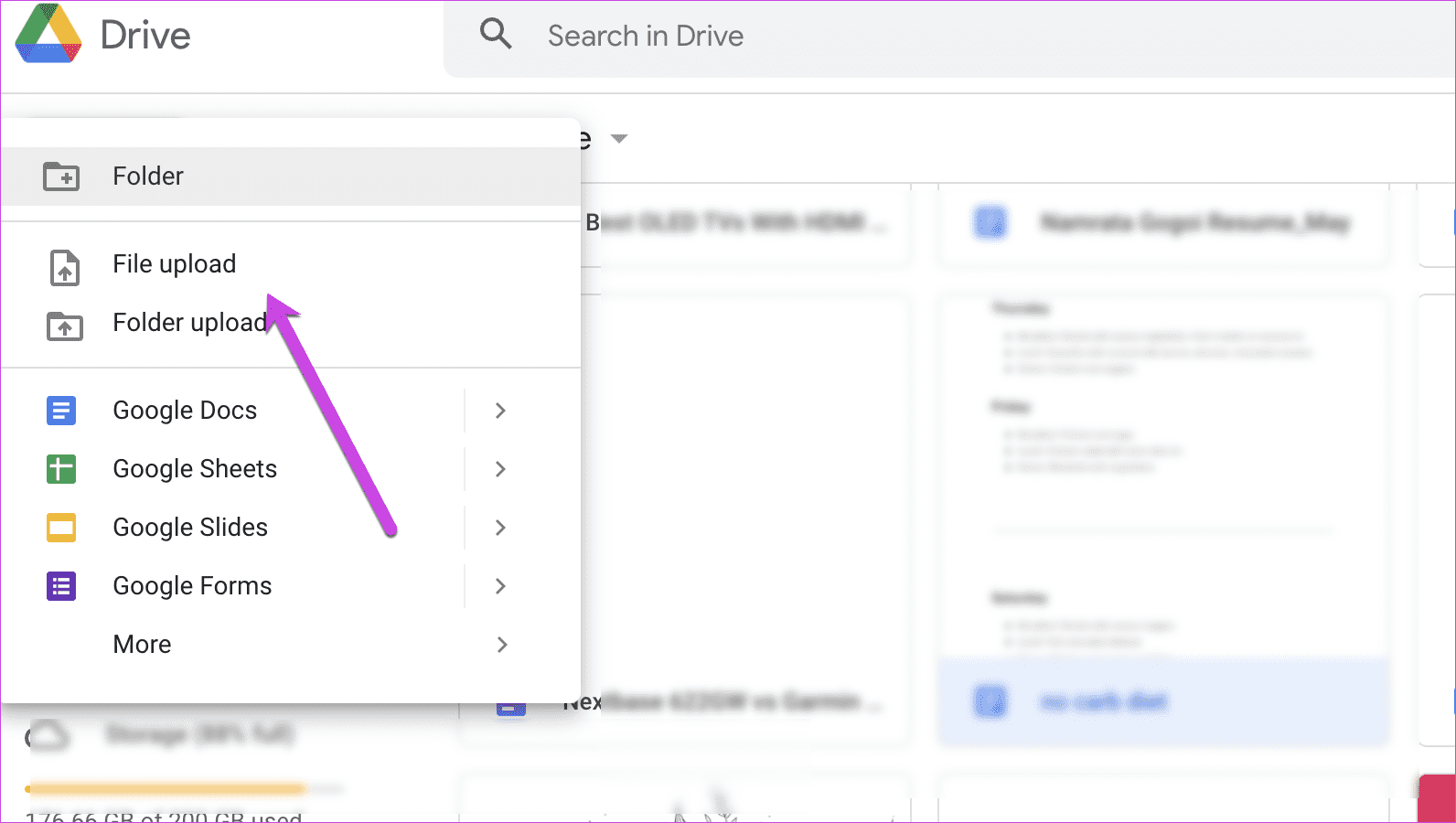Click the purple Google Forms icon
Viewport: 1456px width, 823px height.
pos(61,586)
